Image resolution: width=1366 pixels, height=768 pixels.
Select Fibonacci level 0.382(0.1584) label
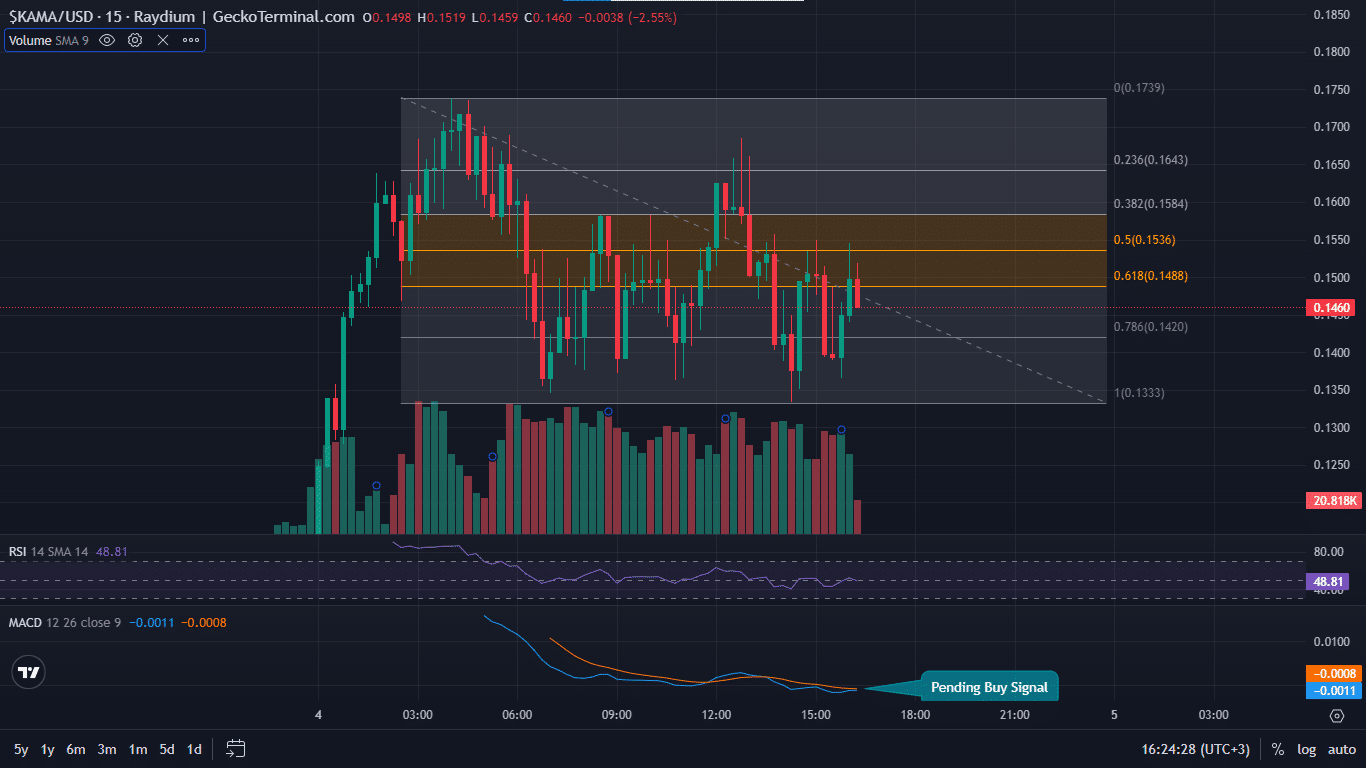1151,203
